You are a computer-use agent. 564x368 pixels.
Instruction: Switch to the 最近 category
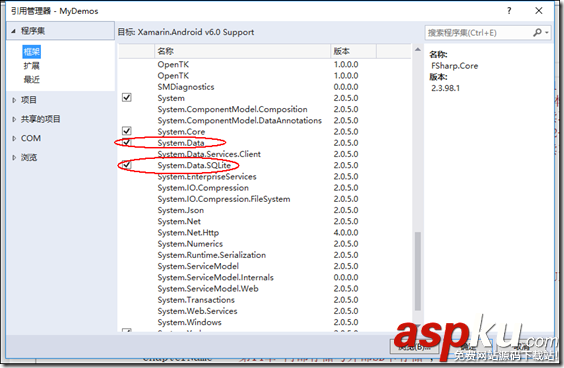(31, 79)
